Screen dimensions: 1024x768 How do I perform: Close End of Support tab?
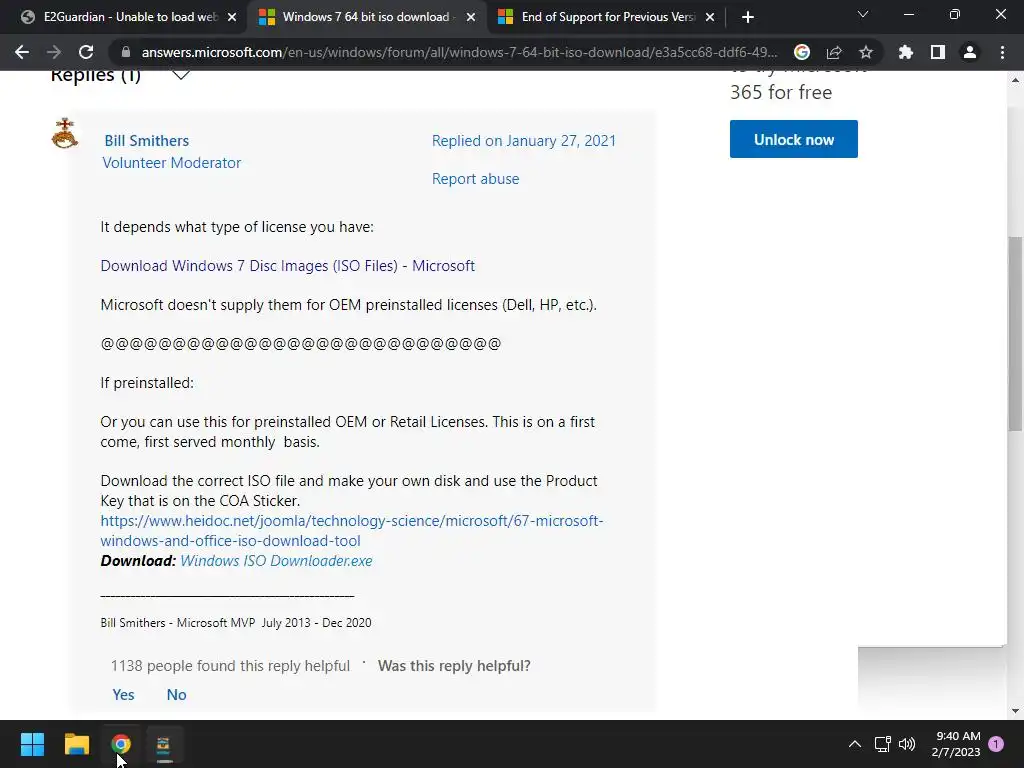tap(710, 18)
